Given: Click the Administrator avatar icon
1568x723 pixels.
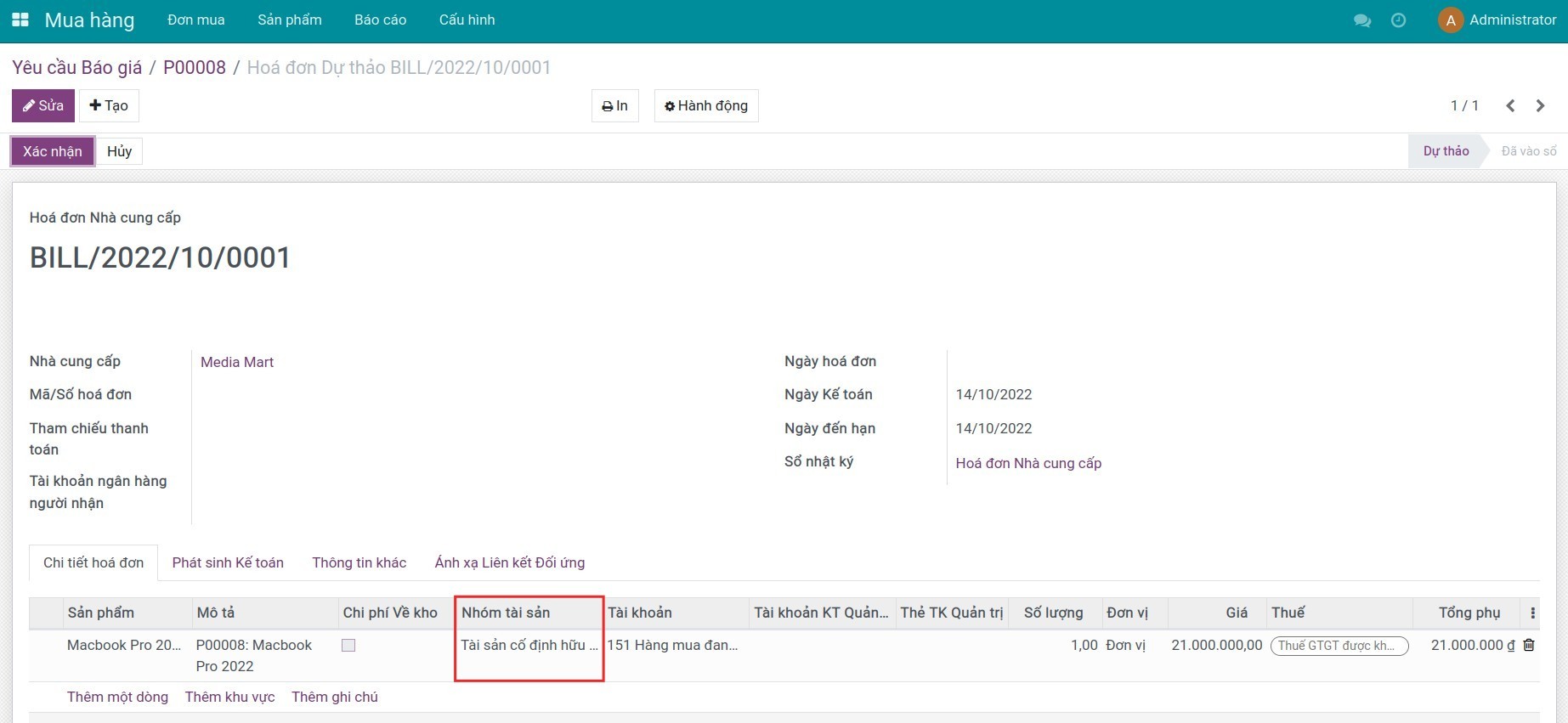Looking at the screenshot, I should [x=1450, y=20].
